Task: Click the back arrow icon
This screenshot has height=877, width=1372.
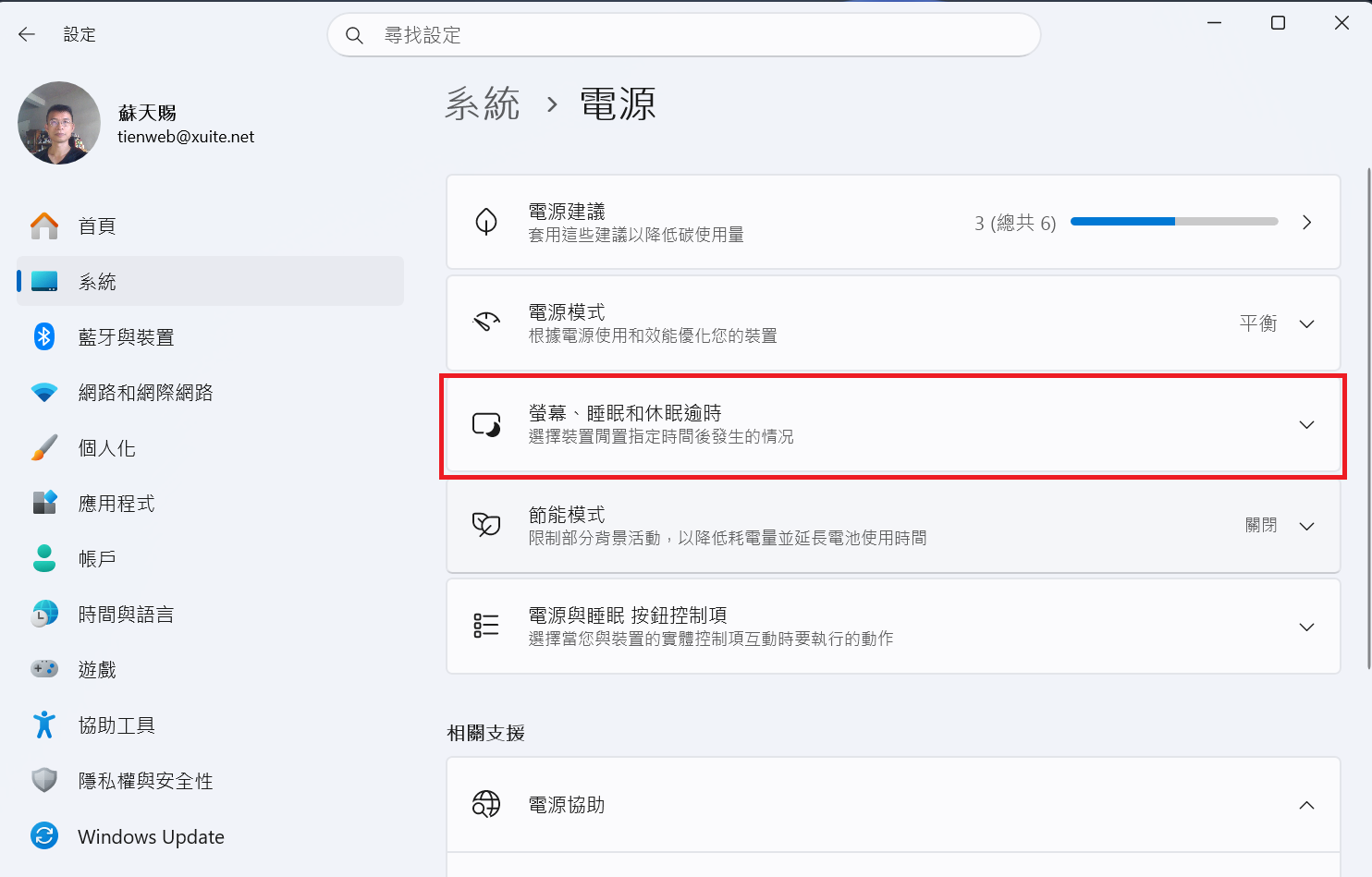Action: tap(27, 34)
